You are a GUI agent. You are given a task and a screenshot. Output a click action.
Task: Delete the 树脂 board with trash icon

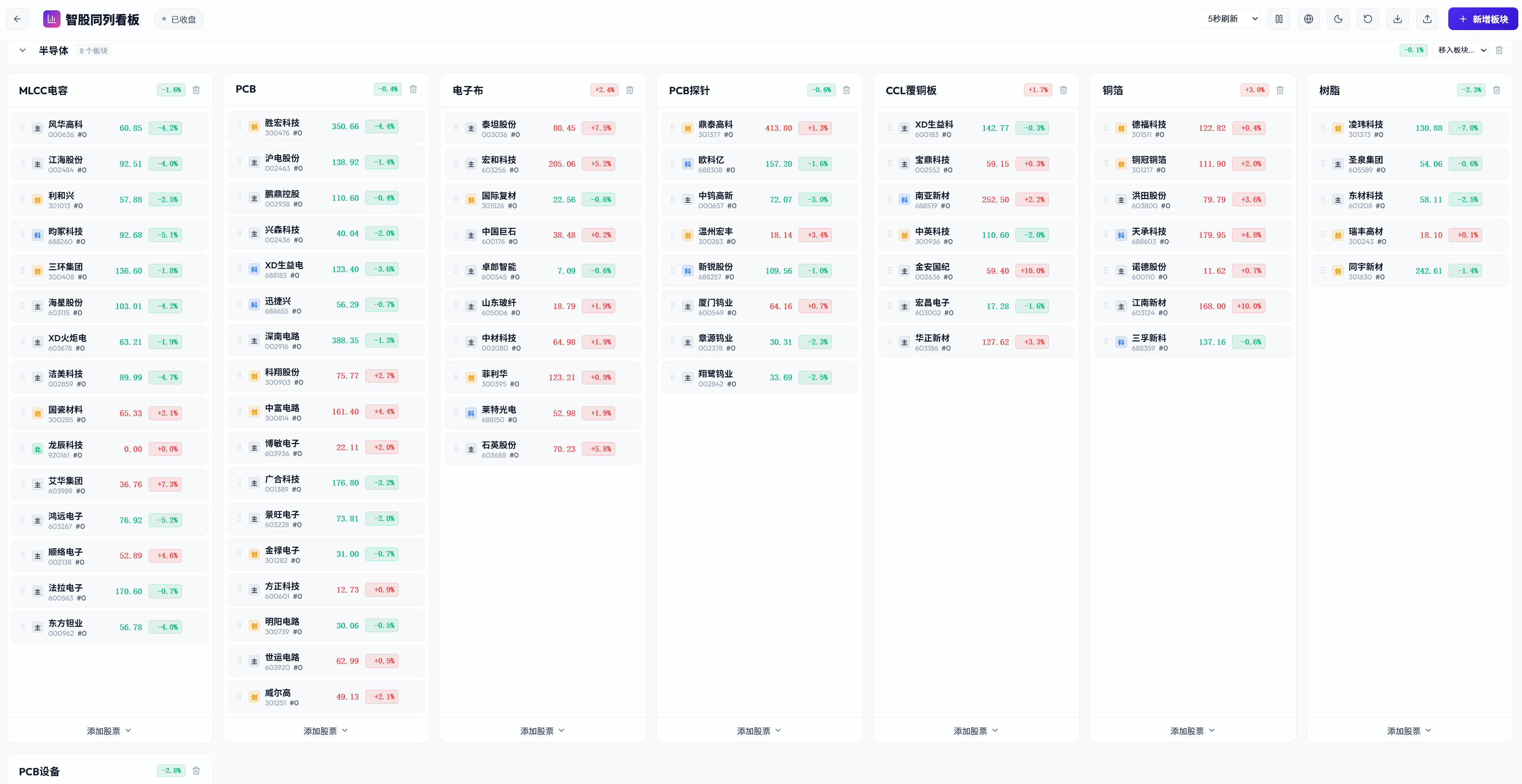click(1496, 90)
